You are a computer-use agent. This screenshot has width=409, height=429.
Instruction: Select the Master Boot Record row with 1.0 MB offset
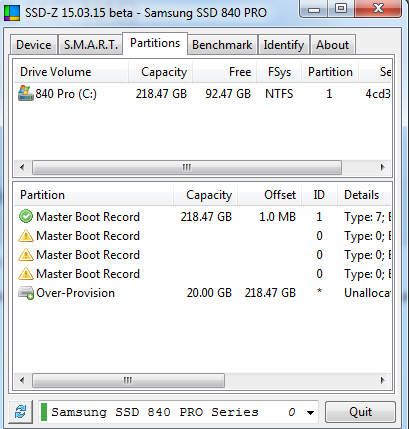(203, 217)
